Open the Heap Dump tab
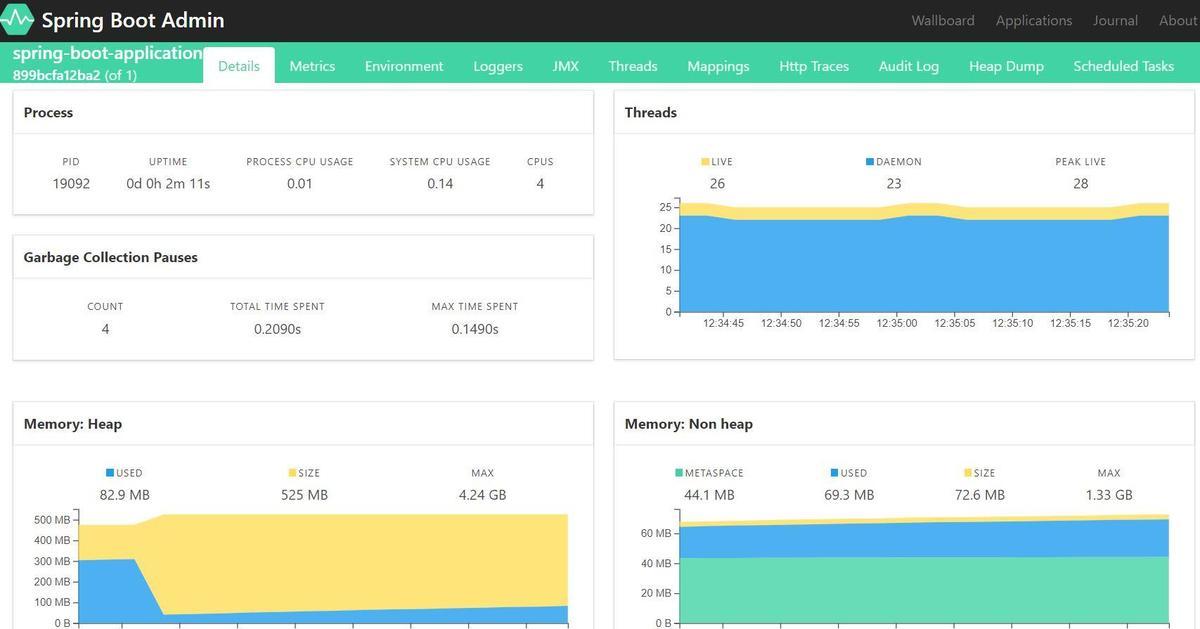The image size is (1200, 629). 1006,65
